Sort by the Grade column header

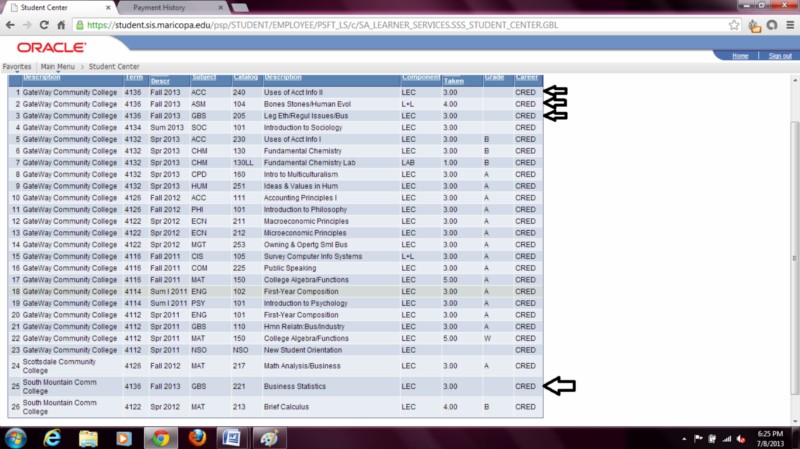tap(494, 77)
